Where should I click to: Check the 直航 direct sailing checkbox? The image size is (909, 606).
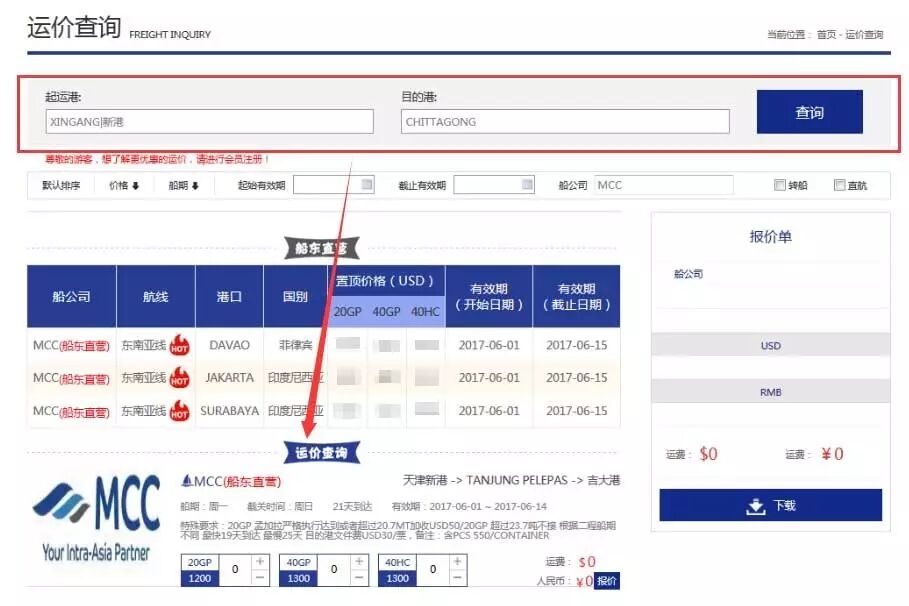pyautogui.click(x=839, y=185)
